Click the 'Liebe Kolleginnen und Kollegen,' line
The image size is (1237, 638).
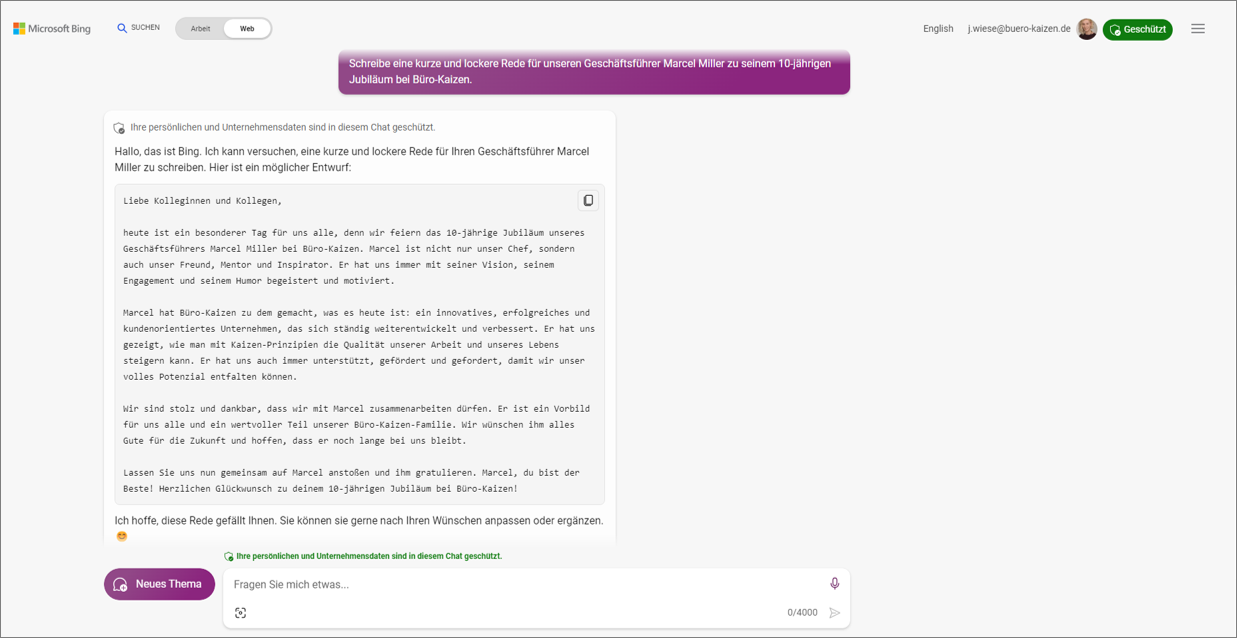click(203, 201)
